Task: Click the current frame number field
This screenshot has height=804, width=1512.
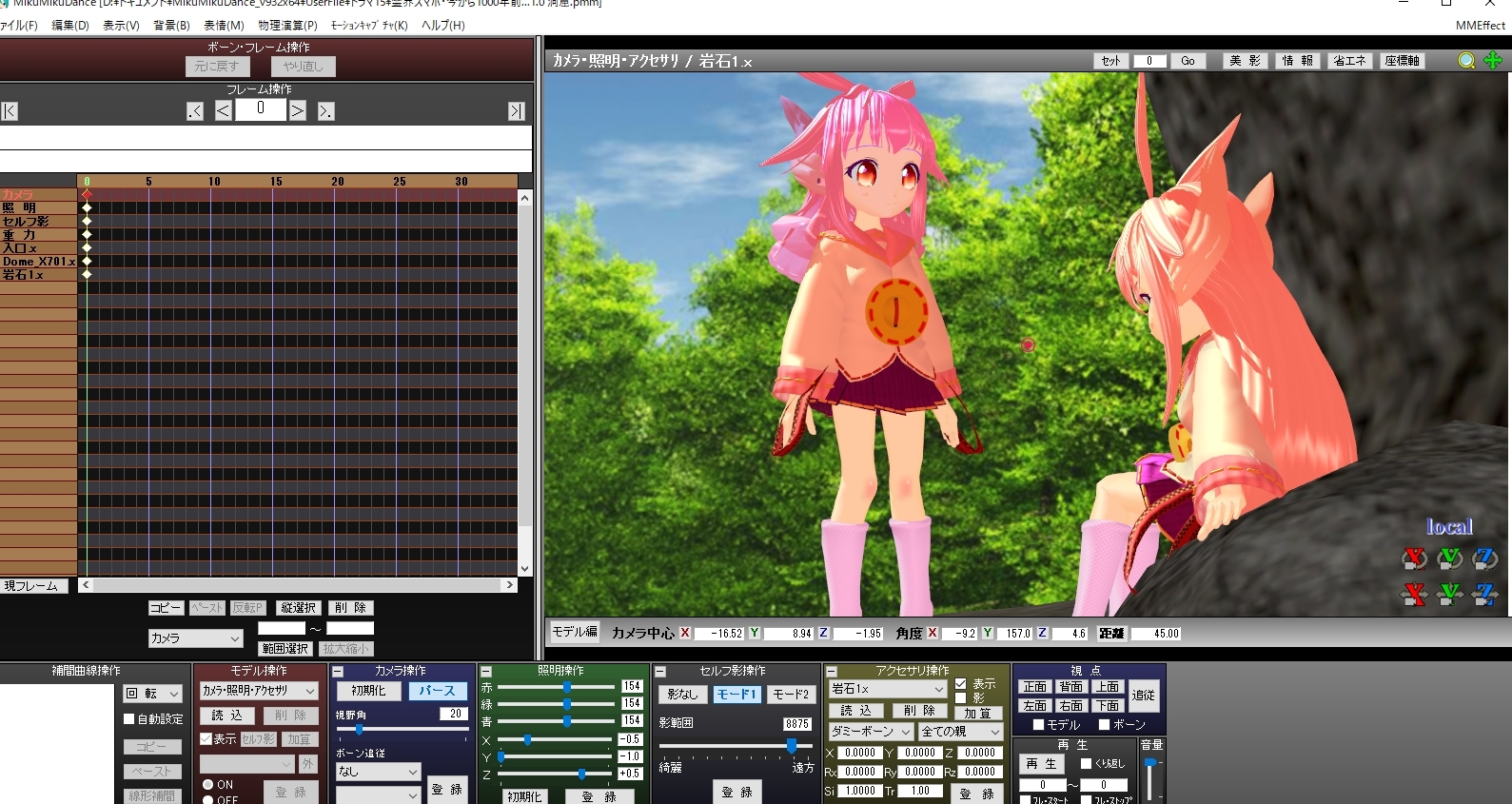Action: (260, 109)
